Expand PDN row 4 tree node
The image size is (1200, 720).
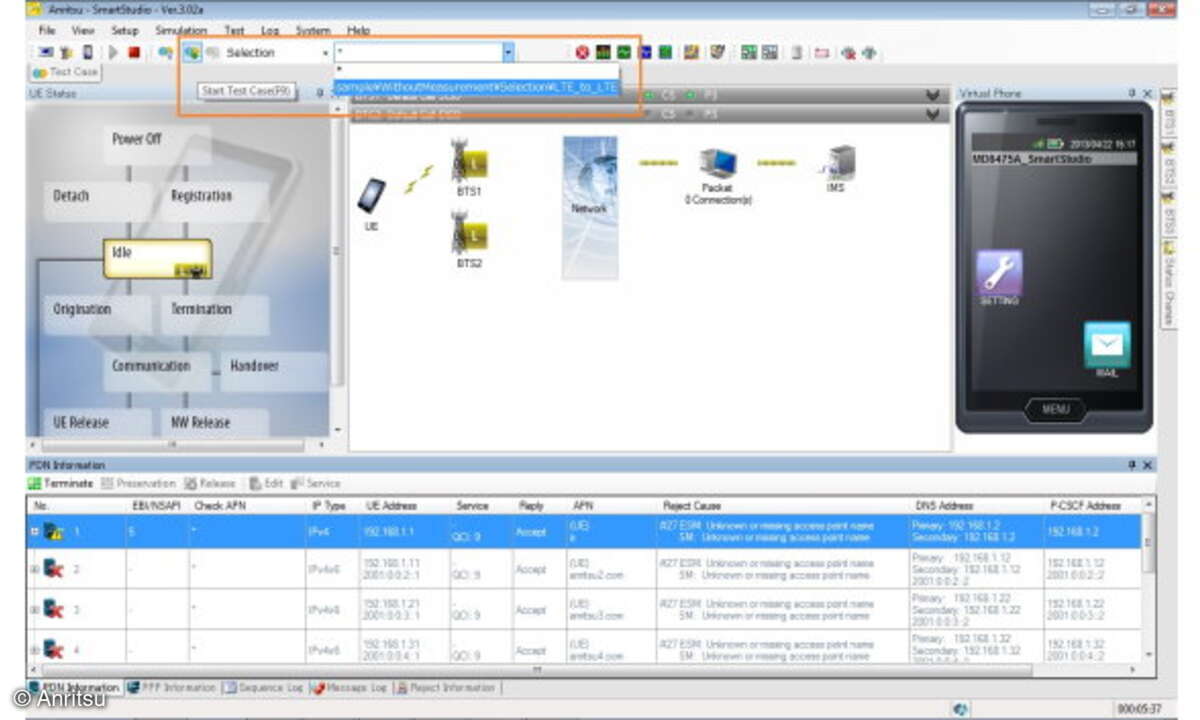pyautogui.click(x=33, y=650)
